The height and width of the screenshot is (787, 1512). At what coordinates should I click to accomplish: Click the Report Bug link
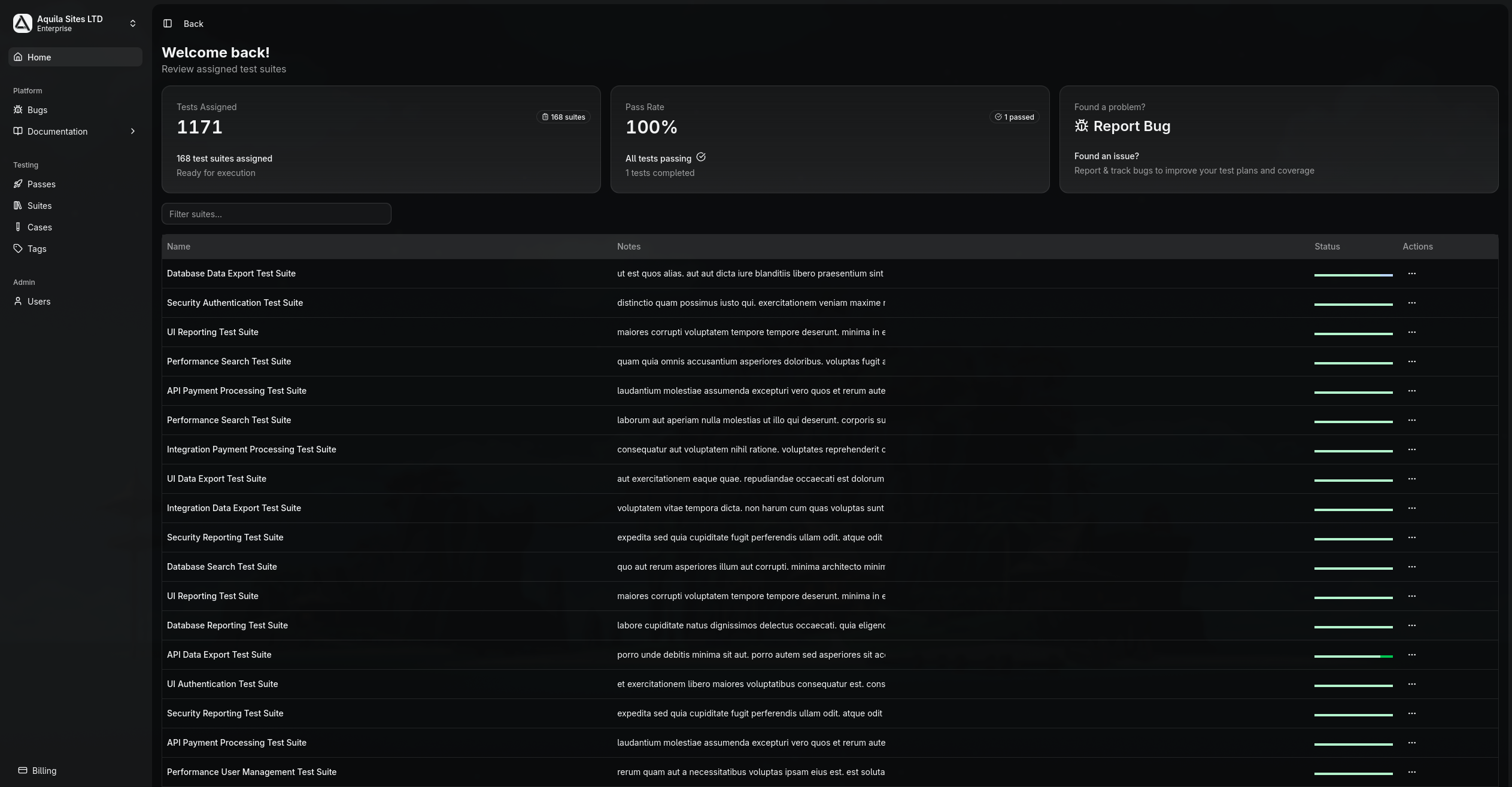point(1131,126)
